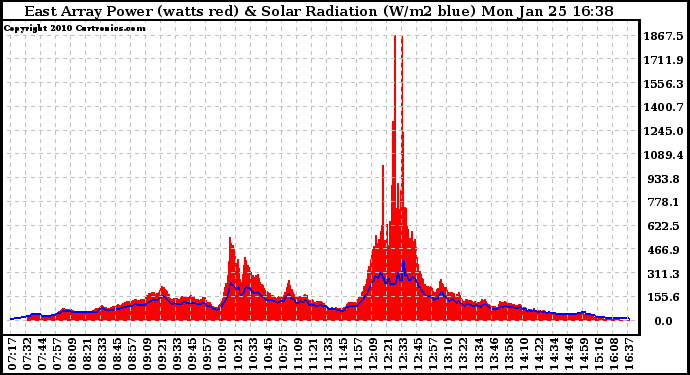Click the 07:17 time label

pos(12,354)
